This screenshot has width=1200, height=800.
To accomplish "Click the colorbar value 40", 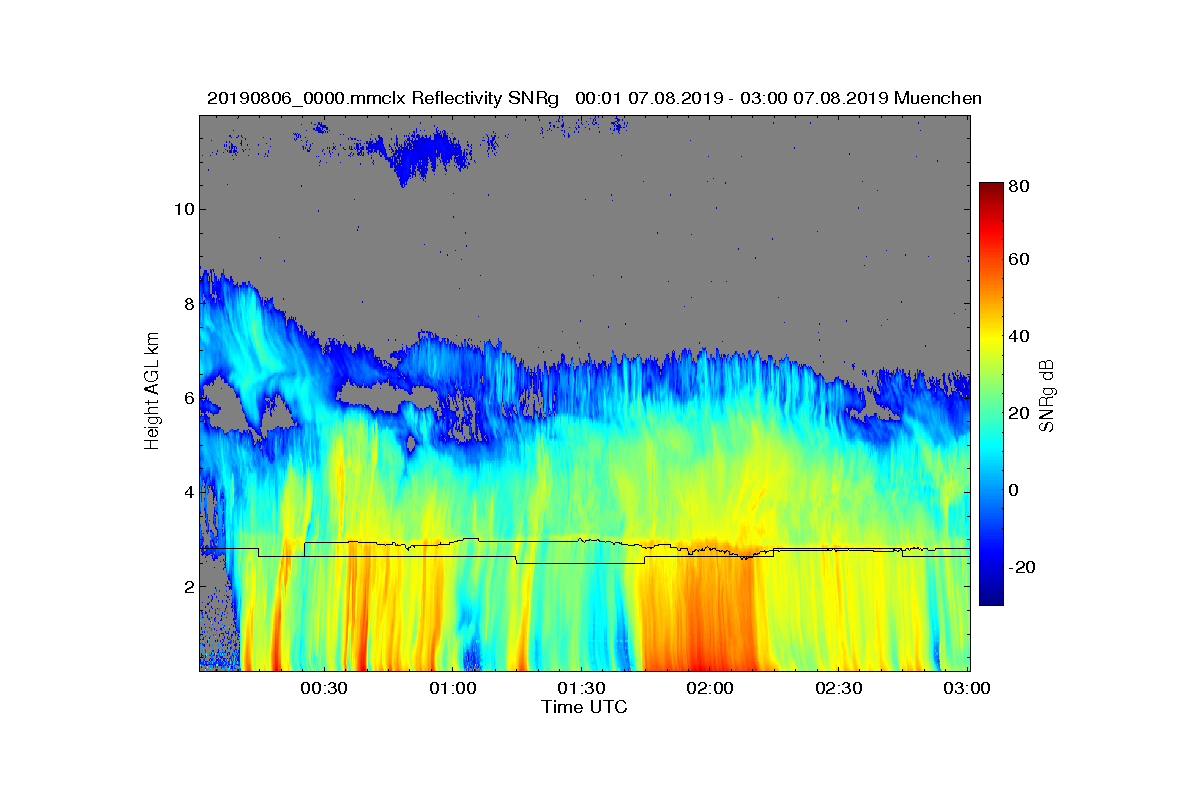I will 1020,336.
